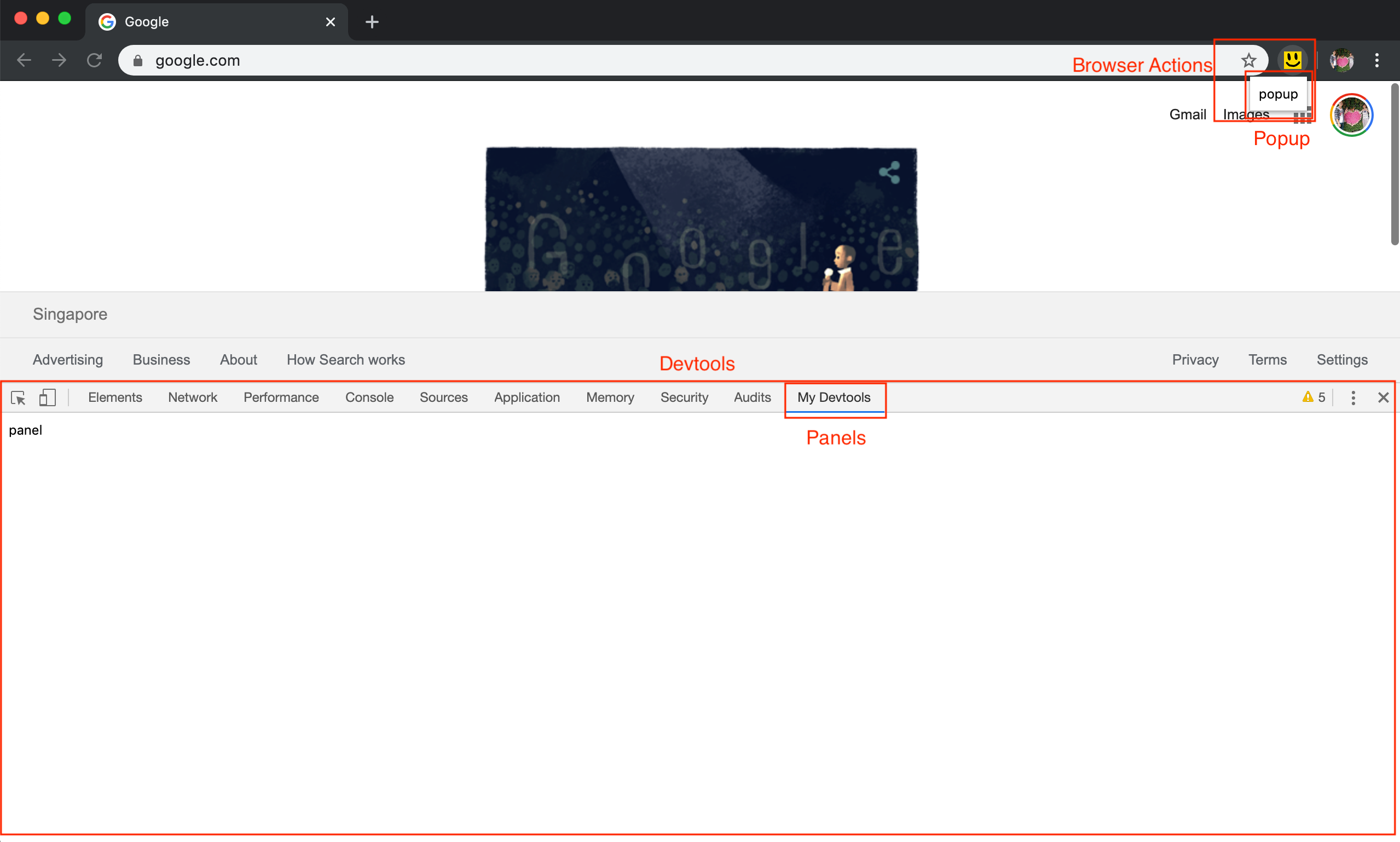
Task: Click How Search works link
Action: pos(345,360)
